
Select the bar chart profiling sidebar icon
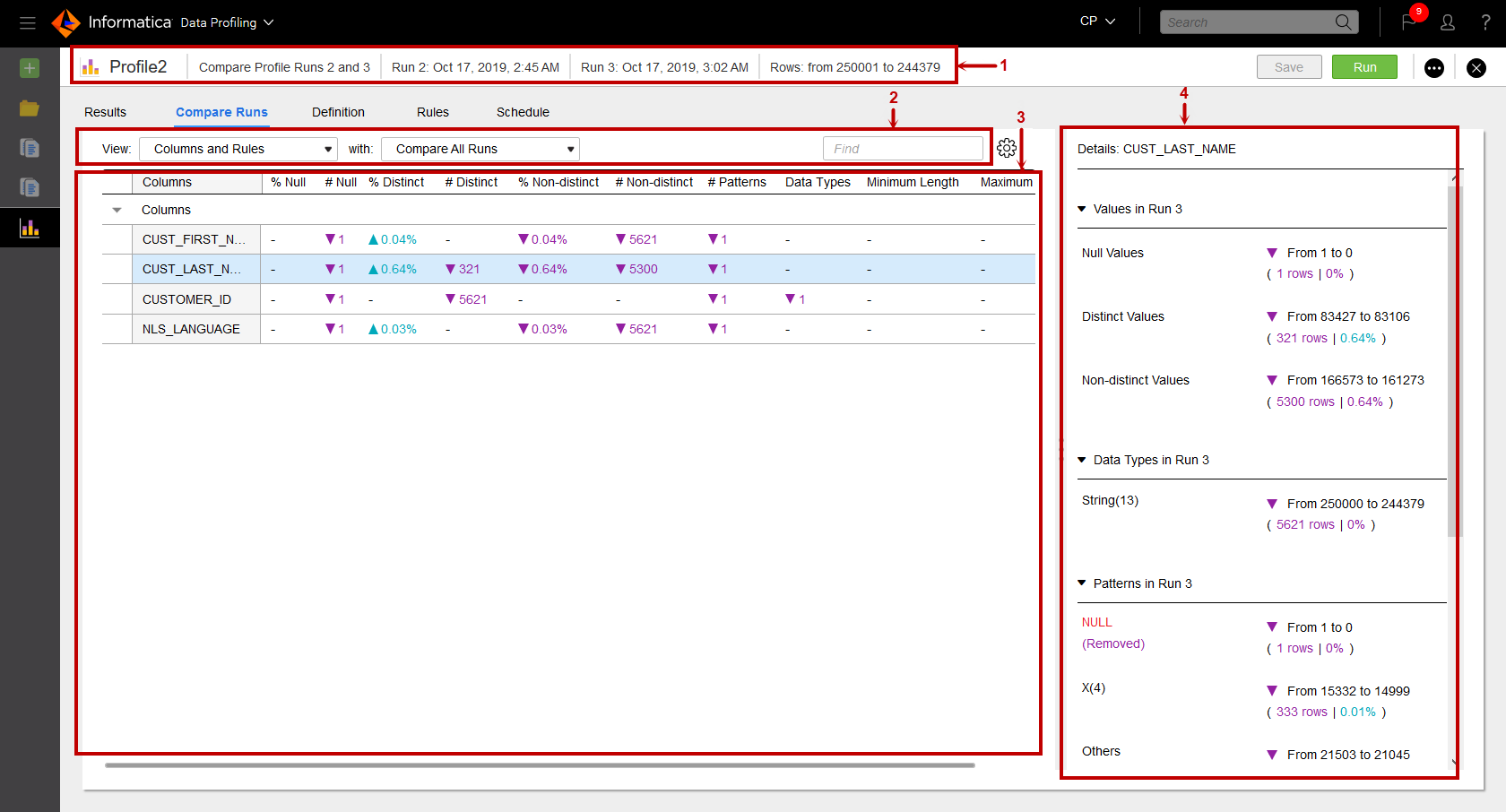30,228
